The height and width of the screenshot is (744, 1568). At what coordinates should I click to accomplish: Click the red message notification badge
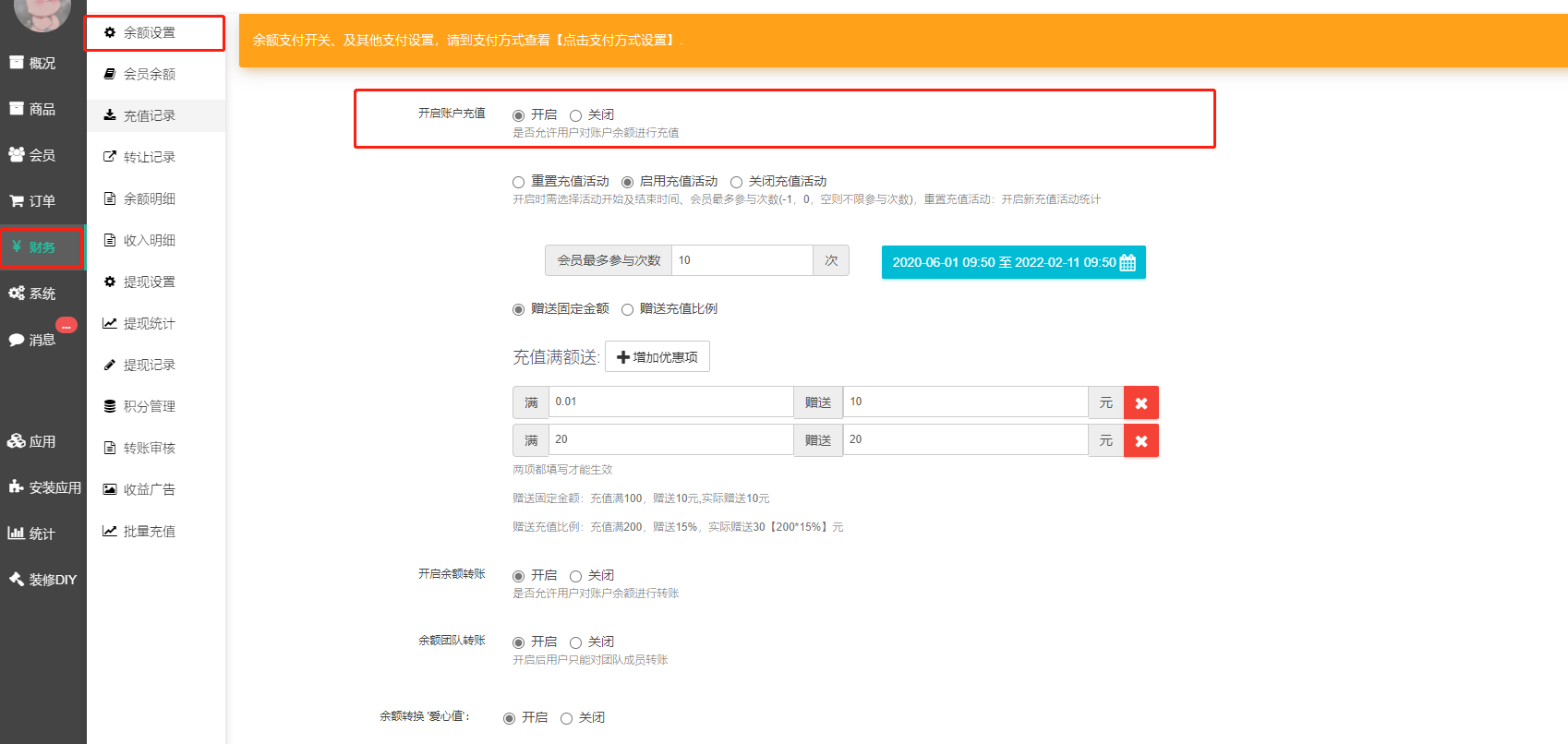pos(66,325)
